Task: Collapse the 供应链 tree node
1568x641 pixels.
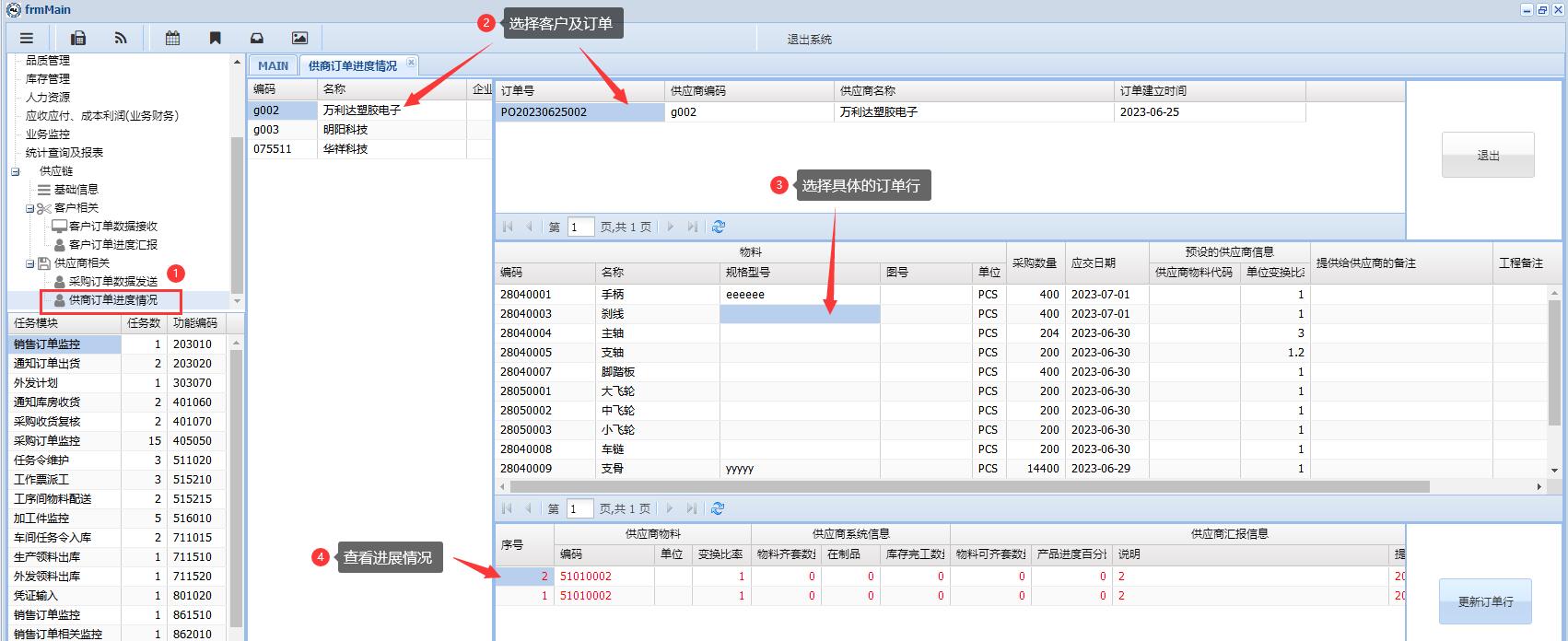Action: pos(16,171)
